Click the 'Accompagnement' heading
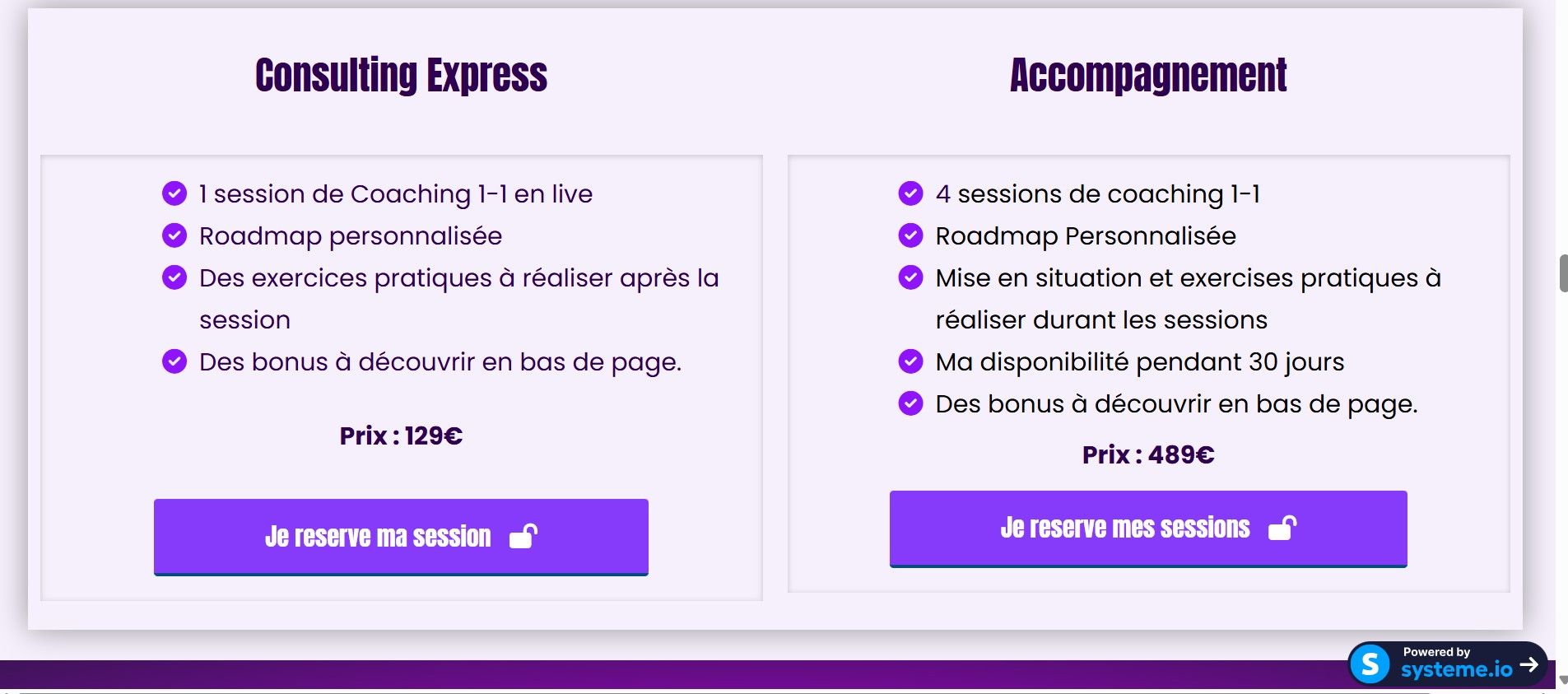 pyautogui.click(x=1148, y=76)
